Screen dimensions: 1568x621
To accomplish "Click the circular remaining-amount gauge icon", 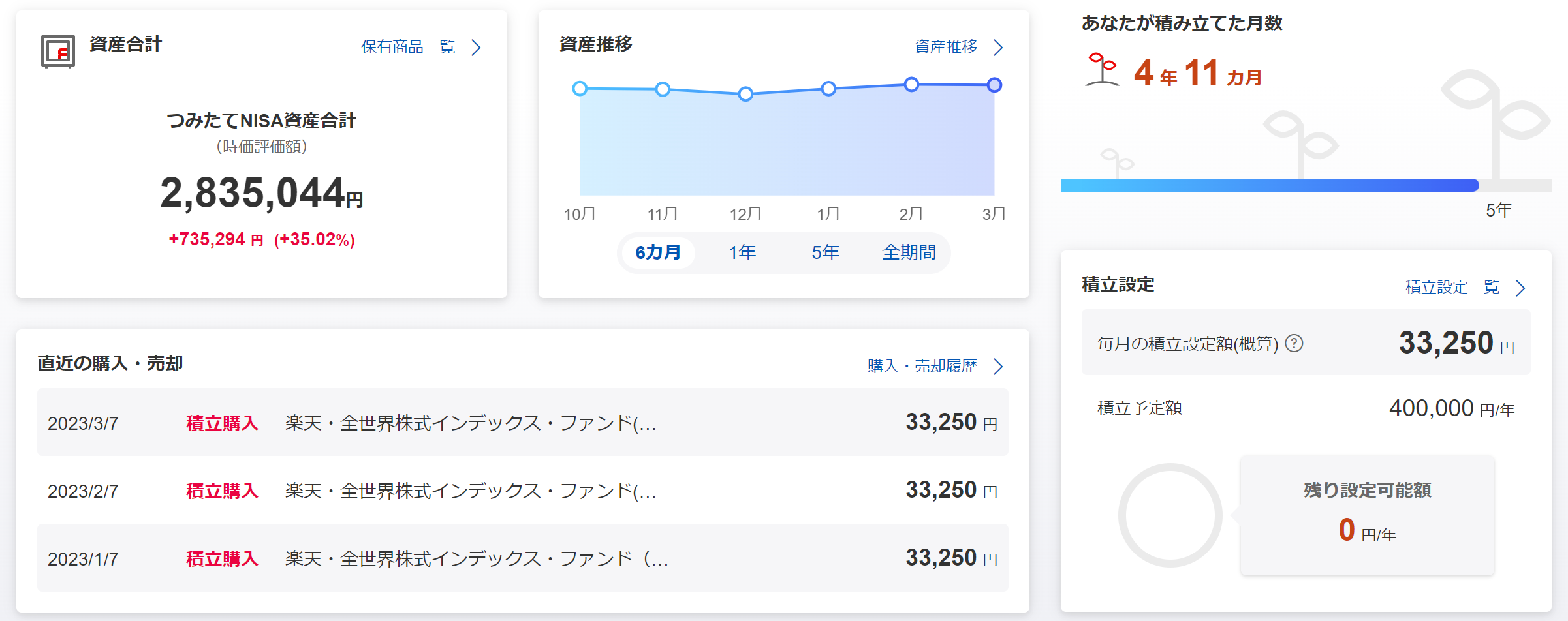I will [1170, 515].
